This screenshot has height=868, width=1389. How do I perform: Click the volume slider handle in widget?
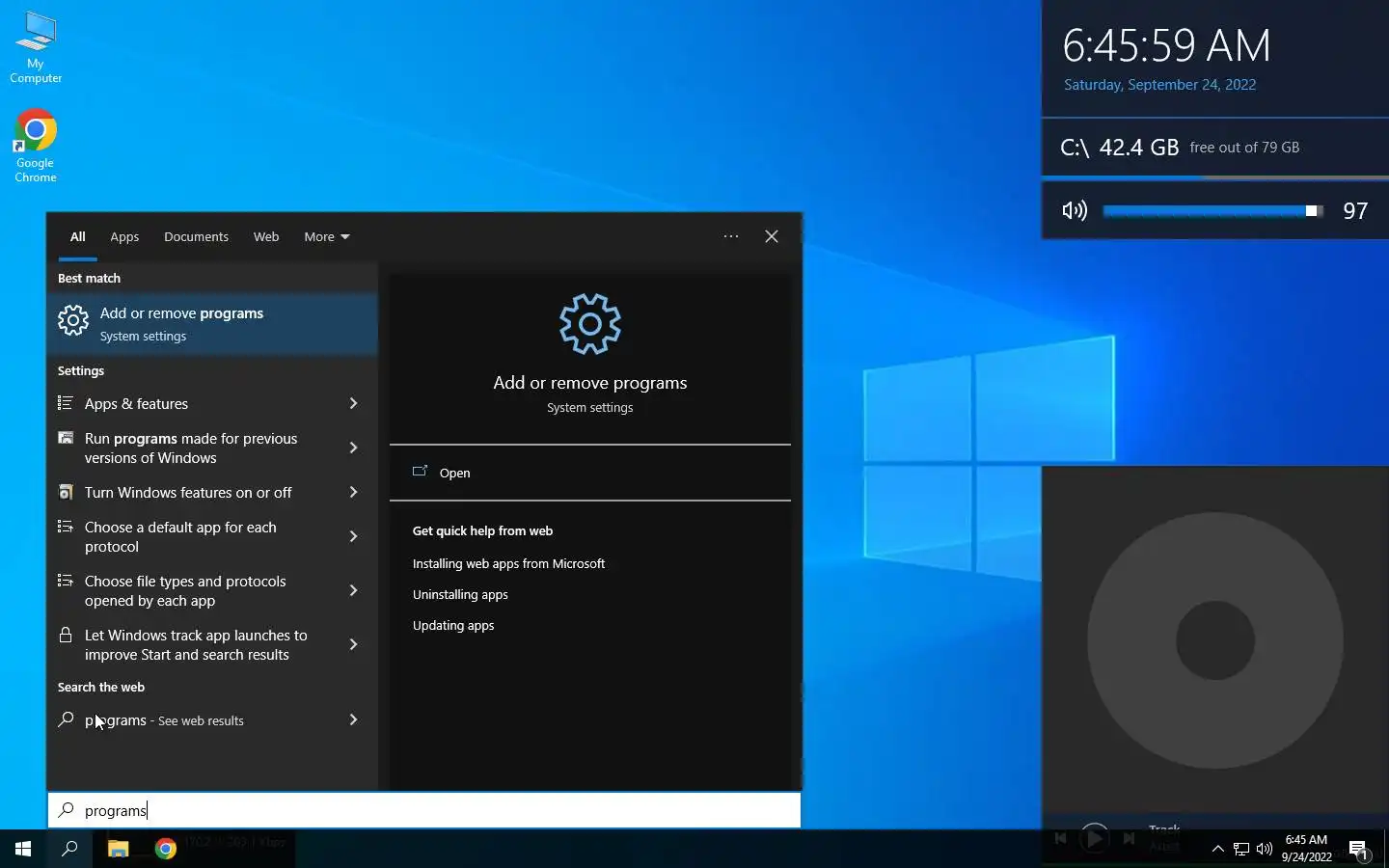coord(1312,210)
